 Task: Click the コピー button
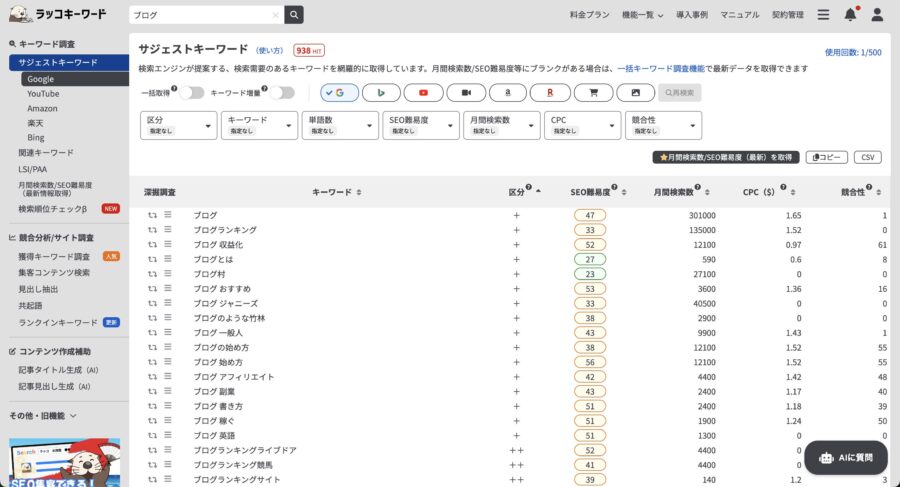pyautogui.click(x=827, y=157)
